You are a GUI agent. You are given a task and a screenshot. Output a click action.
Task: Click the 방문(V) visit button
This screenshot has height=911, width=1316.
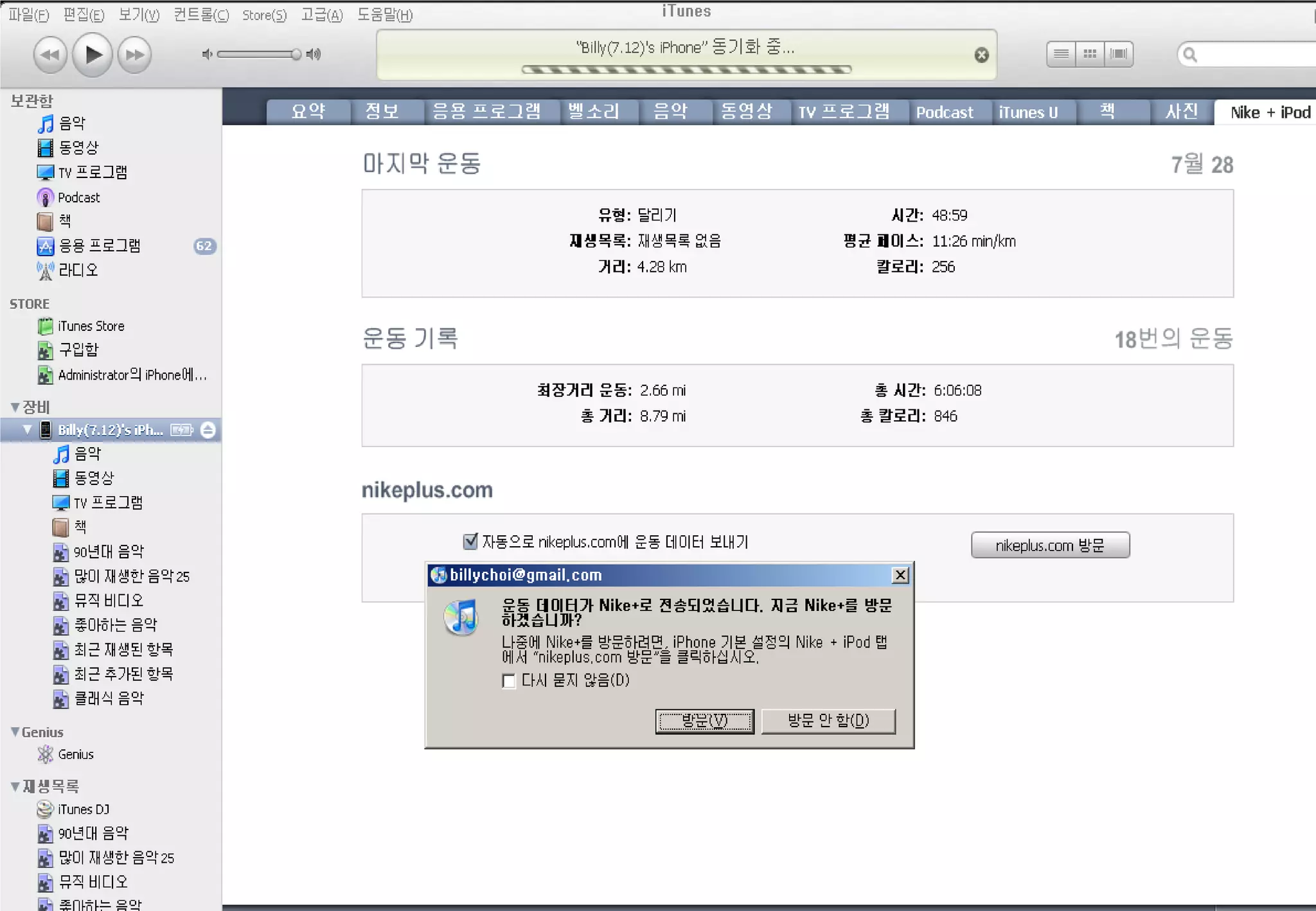704,721
